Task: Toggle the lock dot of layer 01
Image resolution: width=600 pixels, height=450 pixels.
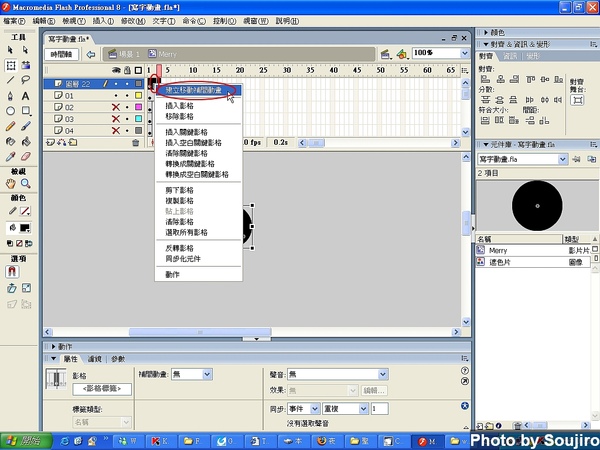Action: tap(127, 96)
